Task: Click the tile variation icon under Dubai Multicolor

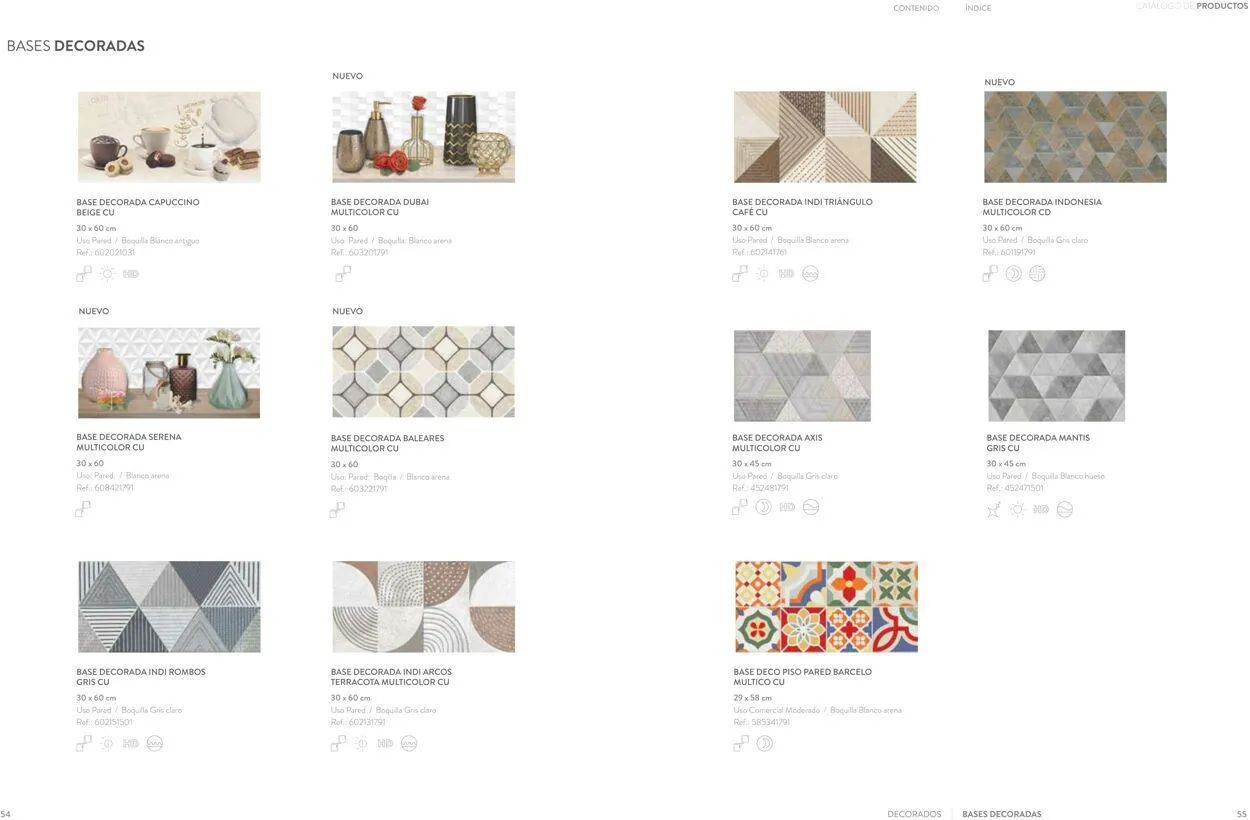Action: pos(343,274)
